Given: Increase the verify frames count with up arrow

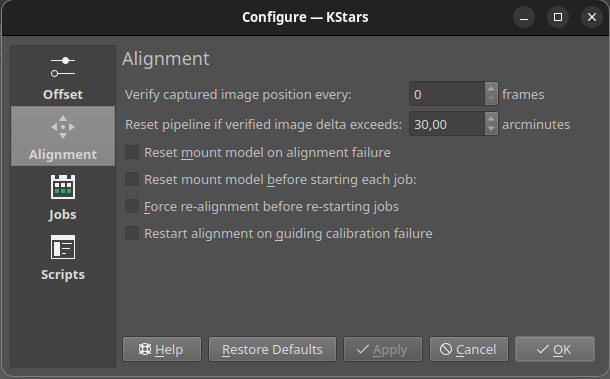Looking at the screenshot, I should point(491,89).
